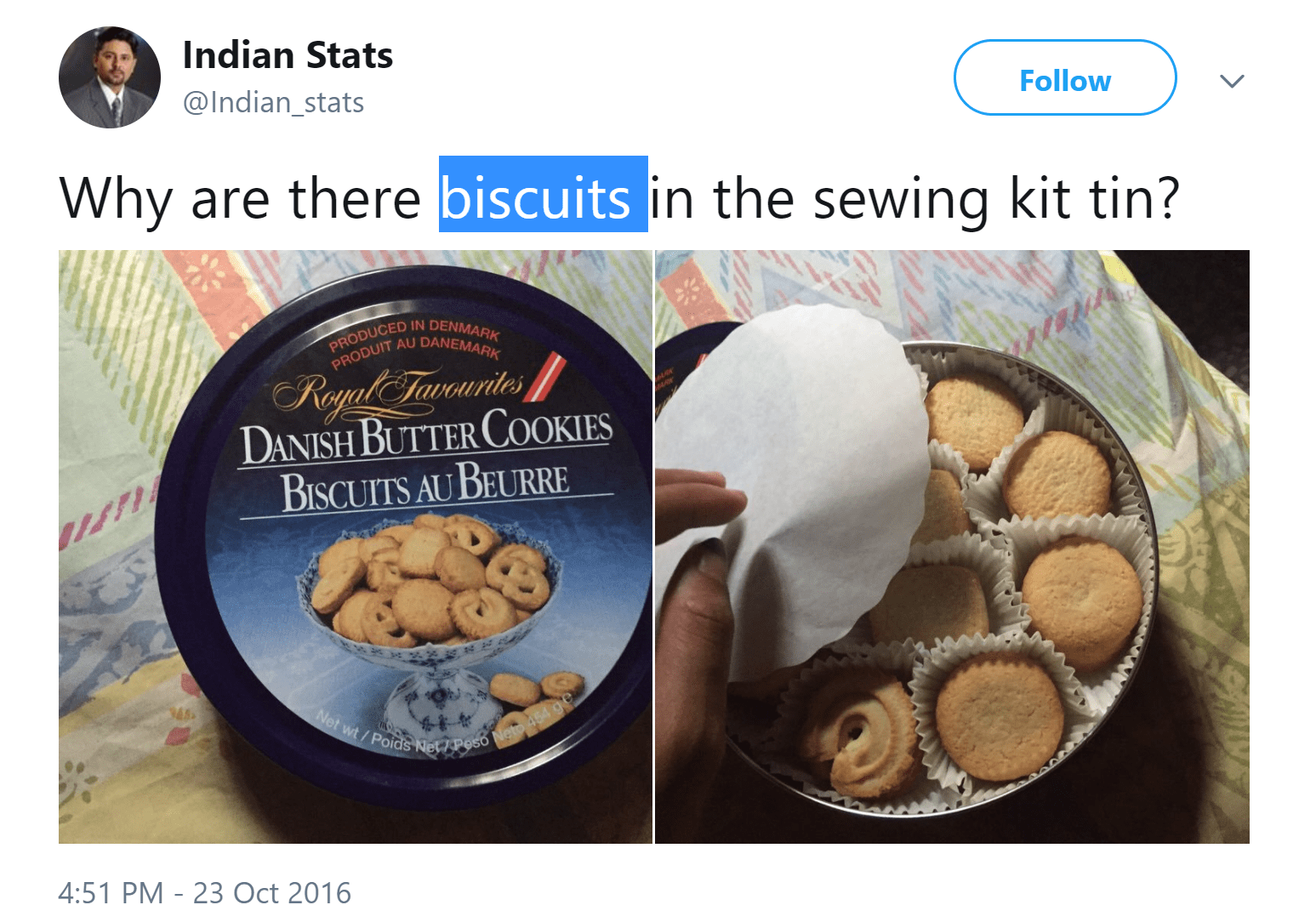This screenshot has height=905, width=1316.
Task: Expand the tweet options chevron
Action: click(x=1232, y=81)
